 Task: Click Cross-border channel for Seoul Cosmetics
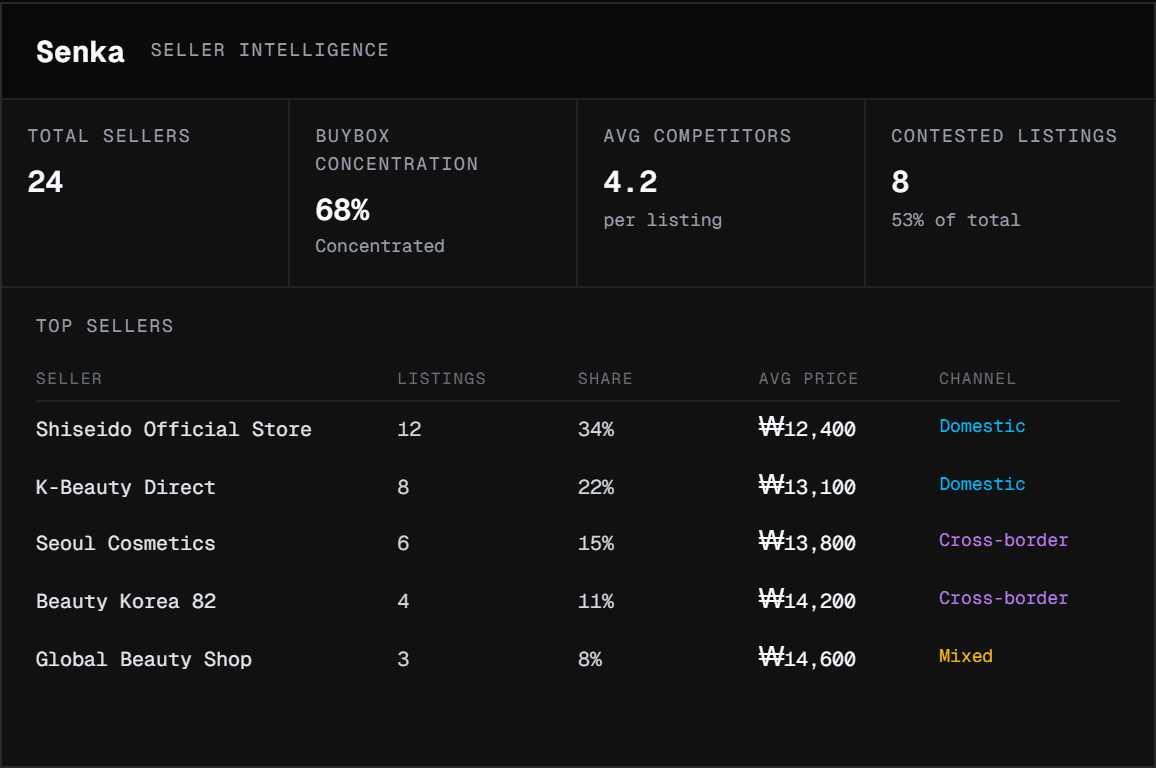(1003, 540)
